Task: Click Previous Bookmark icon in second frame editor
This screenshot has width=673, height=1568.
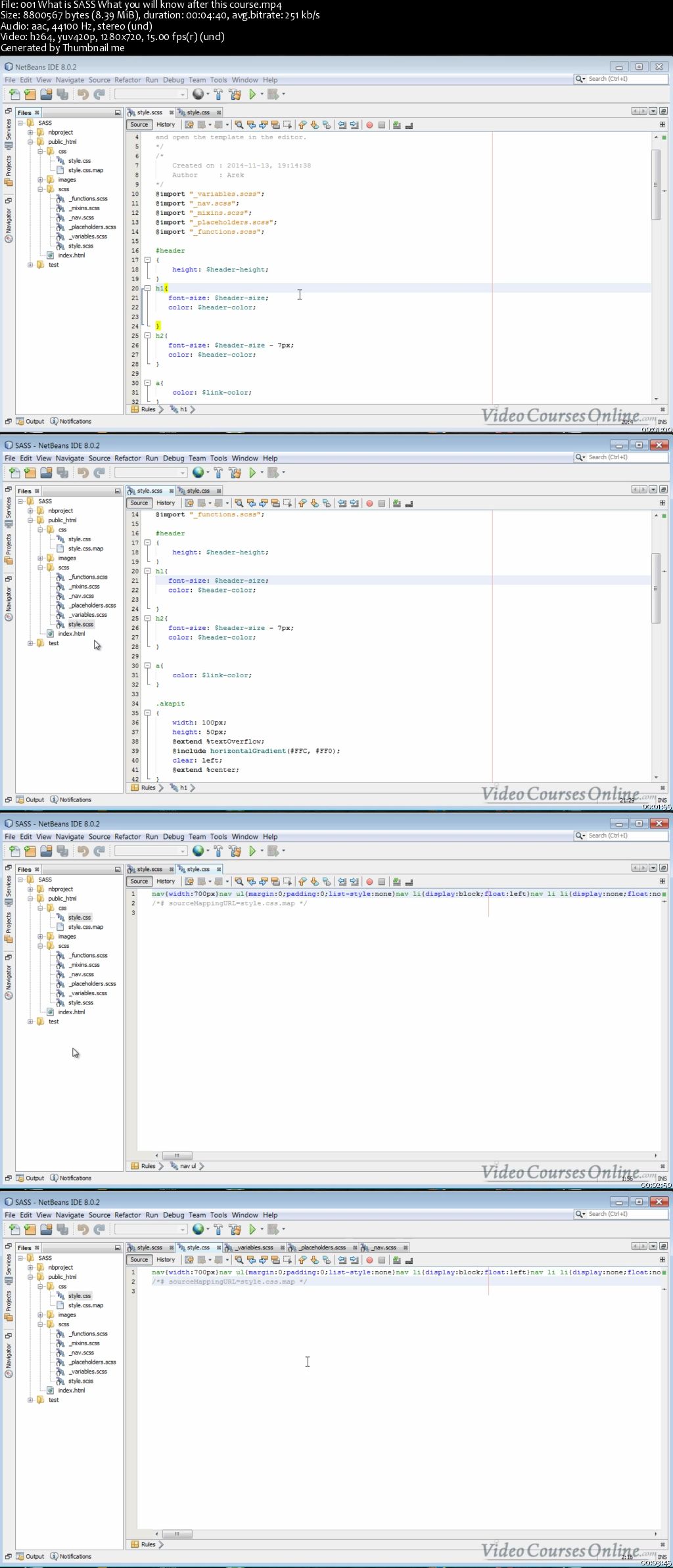Action: point(302,503)
